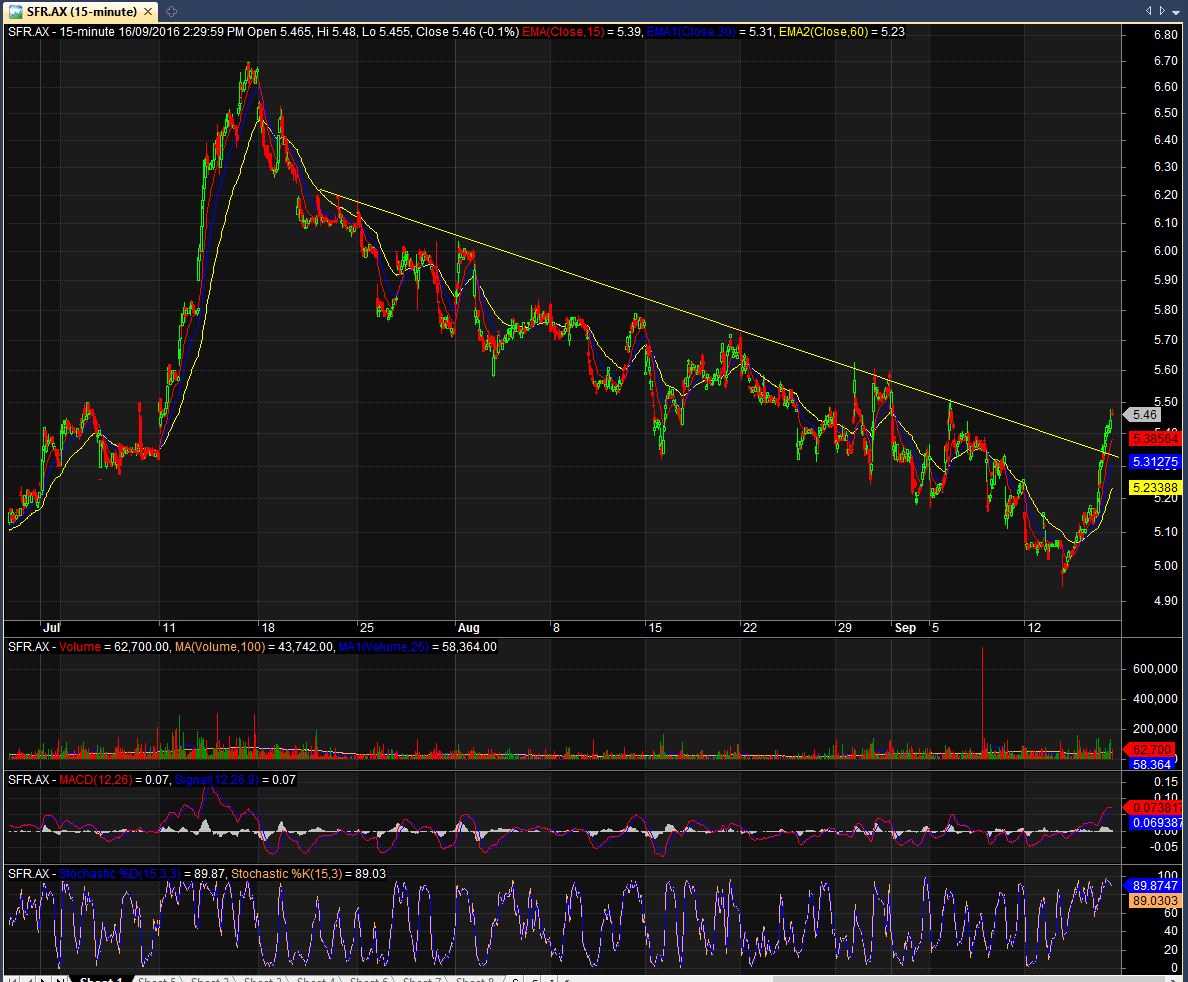Click the red Volume label in the volume pane
1188x982 pixels.
80,646
